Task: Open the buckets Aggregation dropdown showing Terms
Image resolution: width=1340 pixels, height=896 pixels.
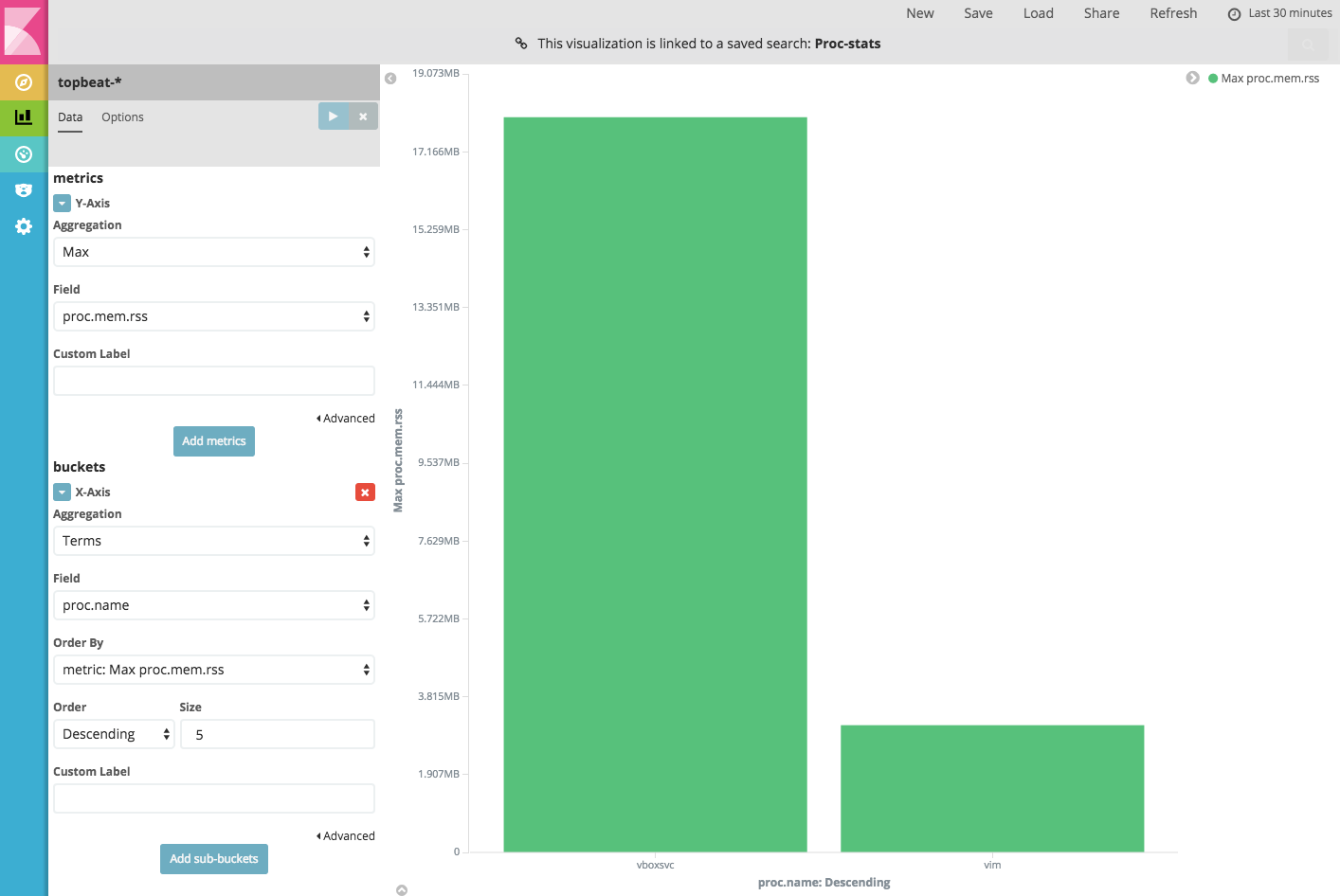Action: click(214, 541)
